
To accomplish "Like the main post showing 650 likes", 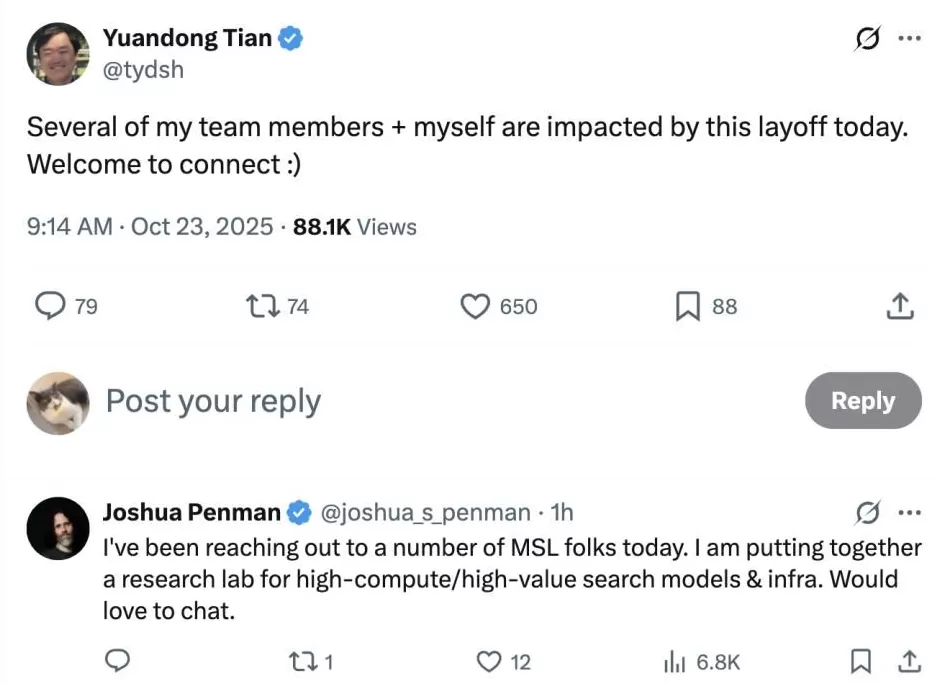I will [x=475, y=306].
